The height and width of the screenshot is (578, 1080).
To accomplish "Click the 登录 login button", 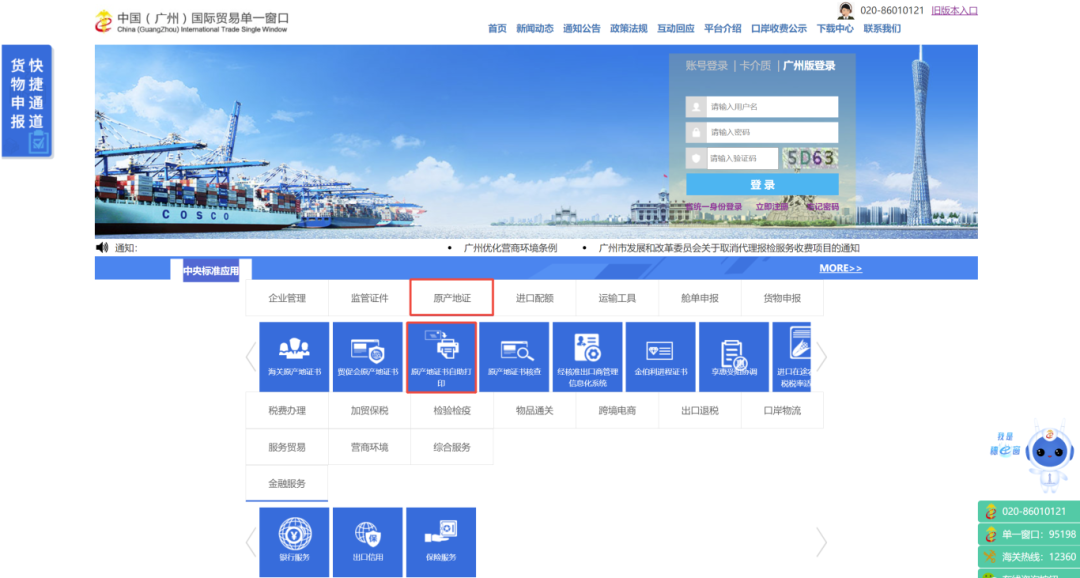I will [762, 185].
